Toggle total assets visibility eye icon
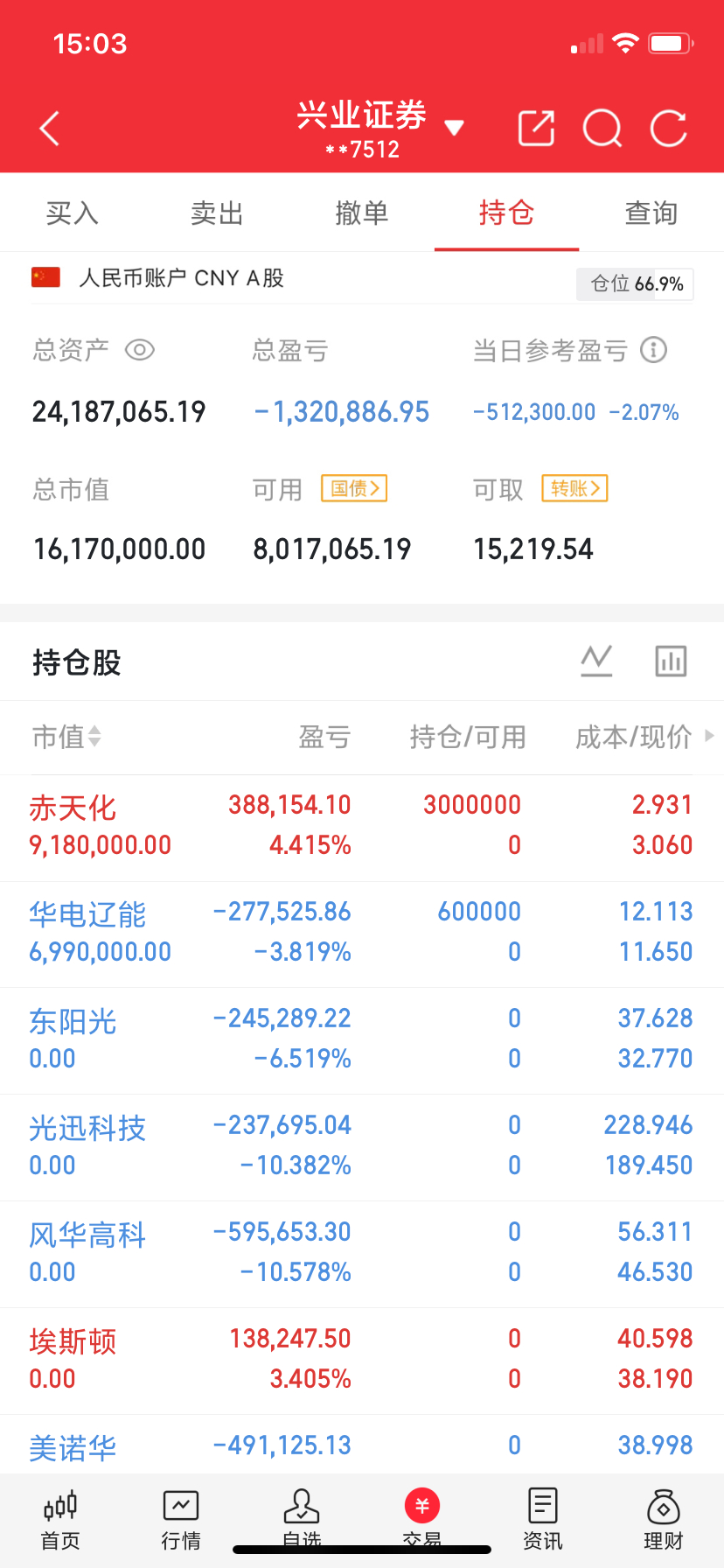724x1568 pixels. (140, 350)
